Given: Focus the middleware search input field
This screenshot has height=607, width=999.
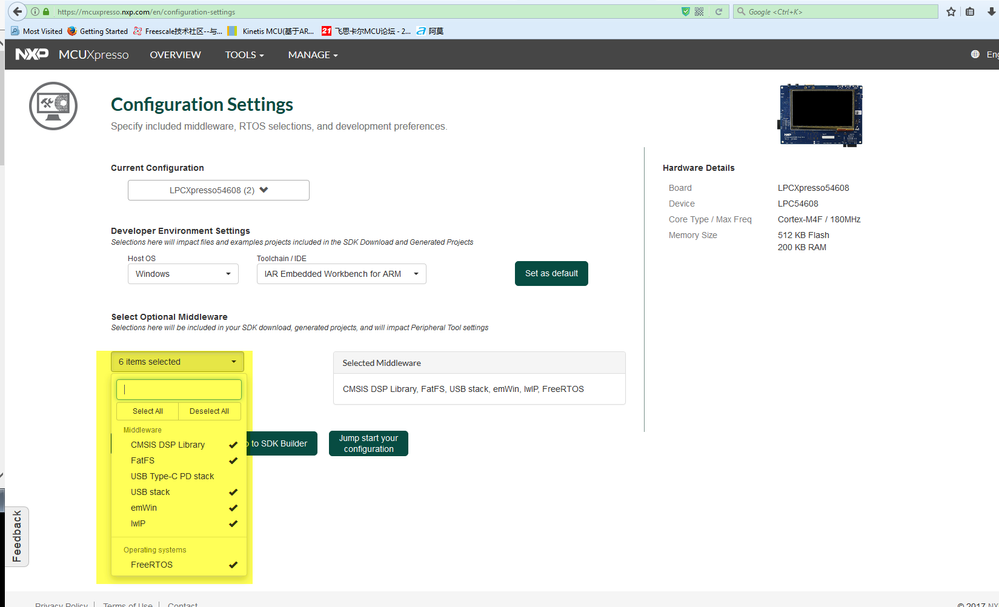Looking at the screenshot, I should 179,389.
